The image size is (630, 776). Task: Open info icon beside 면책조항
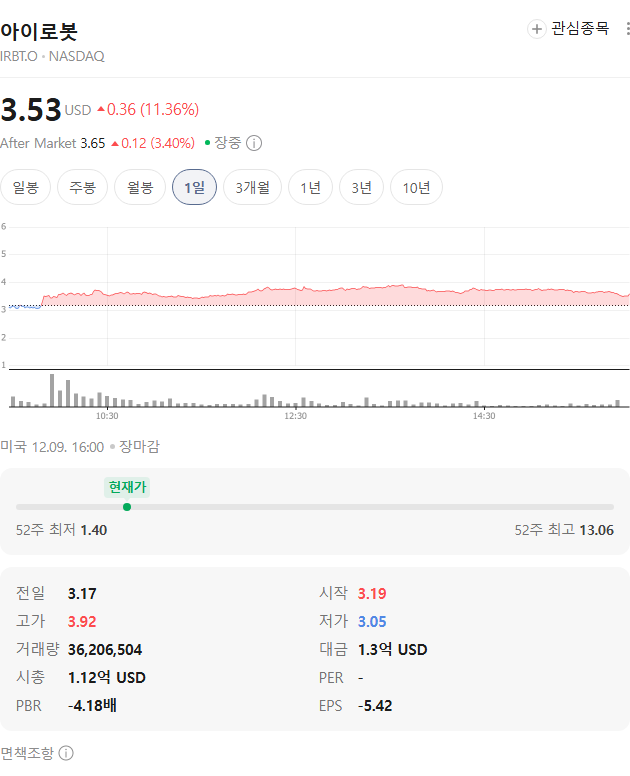tap(66, 753)
